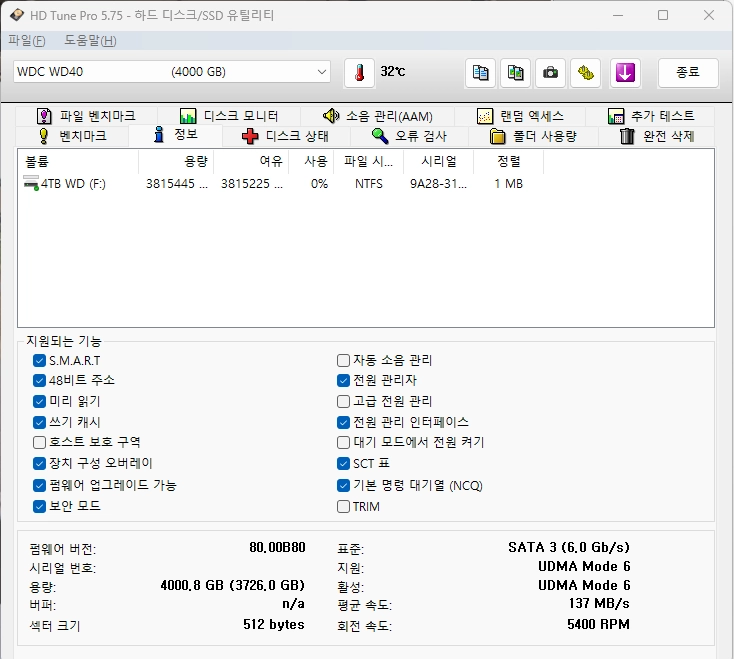Click the 용량 column header

(x=176, y=161)
